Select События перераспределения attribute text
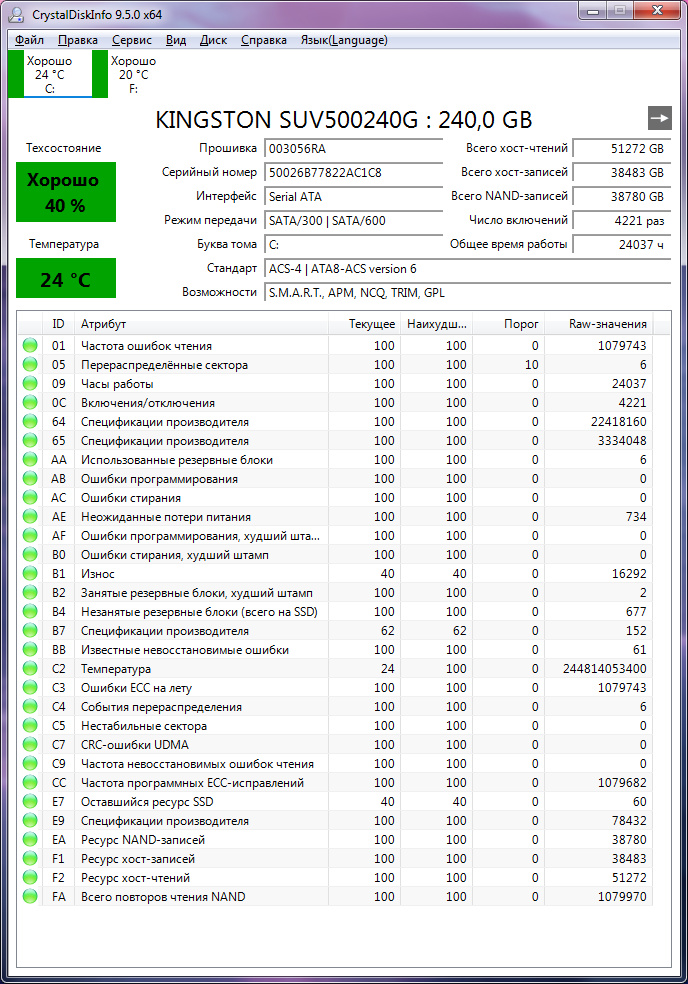The width and height of the screenshot is (688, 984). (161, 707)
